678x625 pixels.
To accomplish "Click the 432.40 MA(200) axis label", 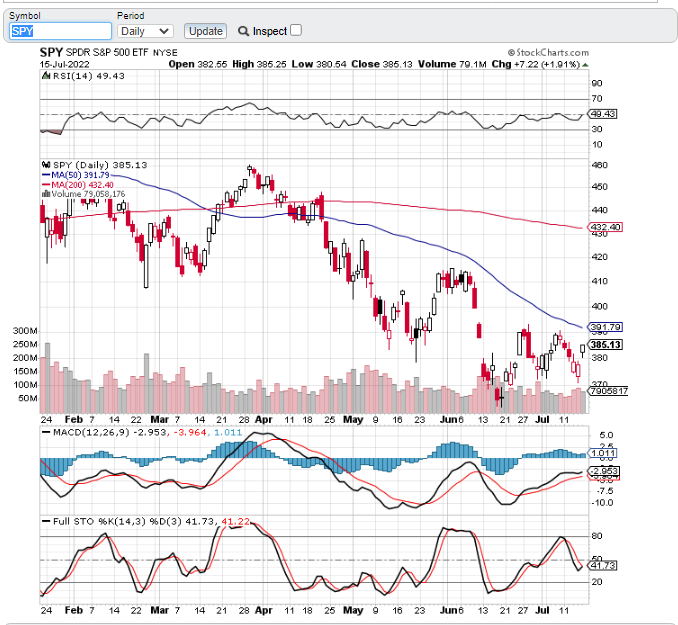I will [x=605, y=227].
